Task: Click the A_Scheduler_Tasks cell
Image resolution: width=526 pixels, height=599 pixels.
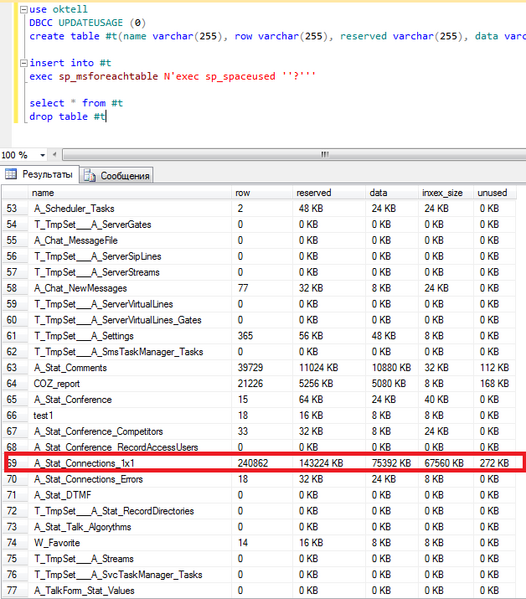Action: (130, 209)
